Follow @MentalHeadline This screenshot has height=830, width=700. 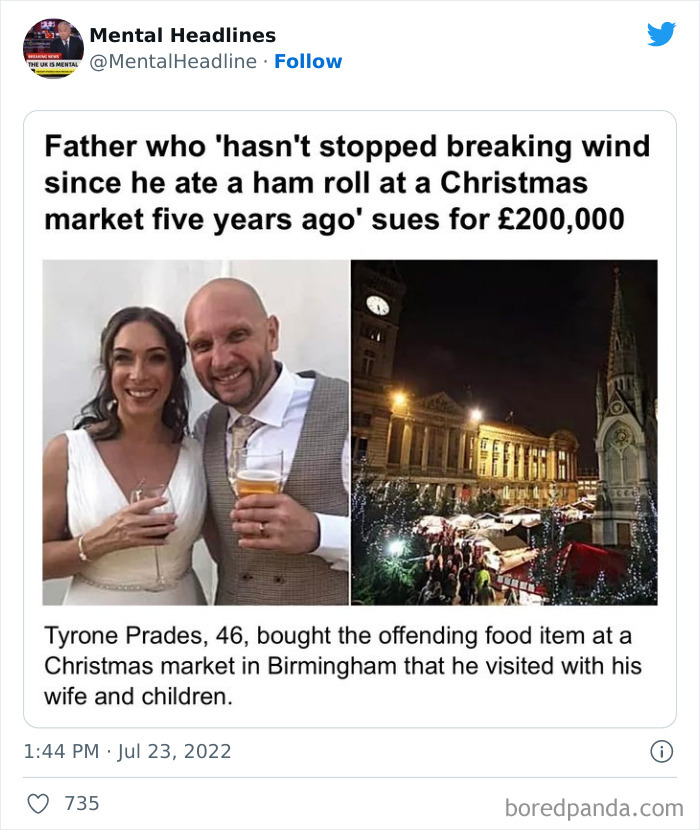(309, 61)
